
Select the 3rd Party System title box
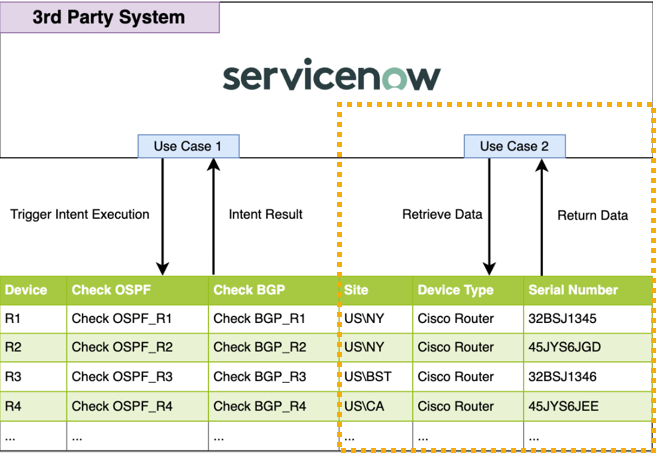tap(109, 18)
